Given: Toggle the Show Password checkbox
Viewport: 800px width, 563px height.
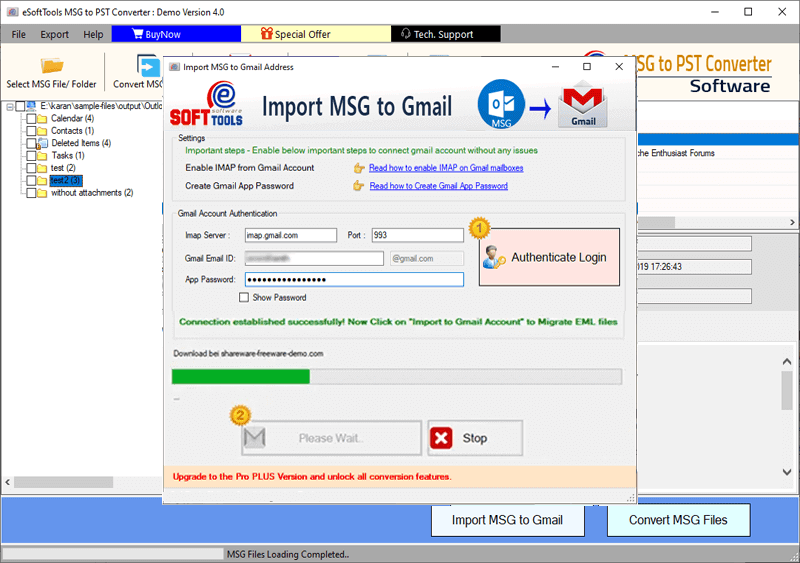Looking at the screenshot, I should pos(244,298).
